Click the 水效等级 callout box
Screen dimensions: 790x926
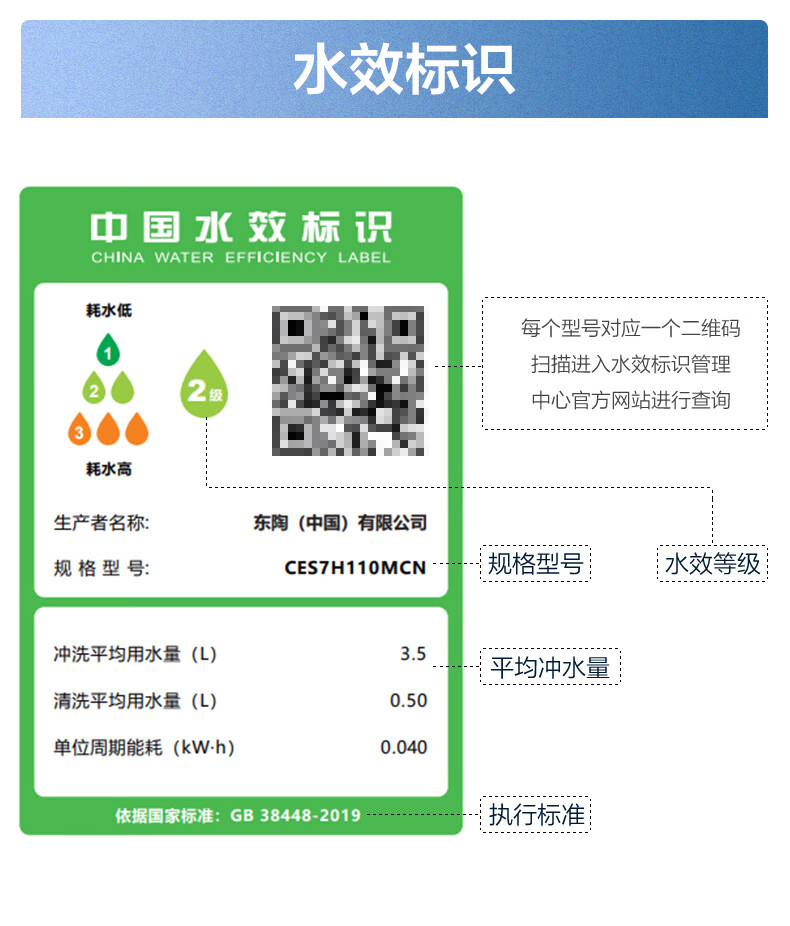pyautogui.click(x=712, y=563)
